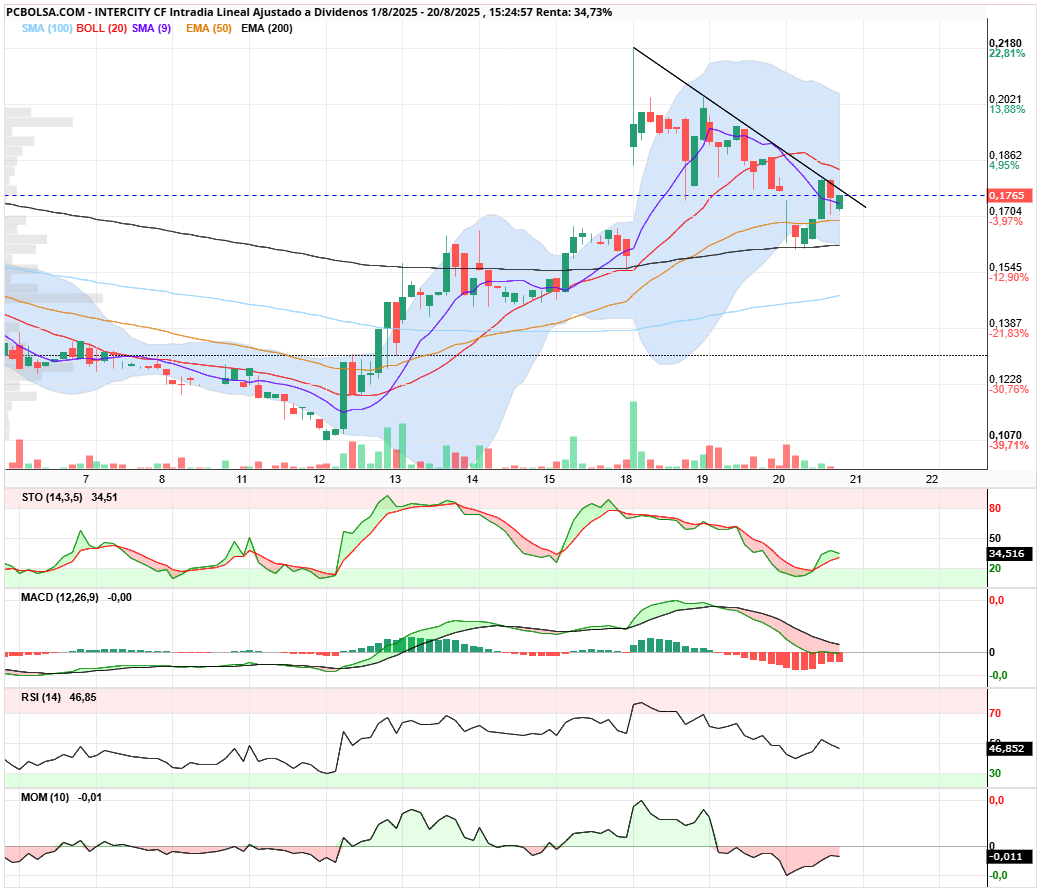Viewport: 1041px width, 892px height.
Task: Click the 0,1070 price axis label
Action: pyautogui.click(x=1006, y=435)
